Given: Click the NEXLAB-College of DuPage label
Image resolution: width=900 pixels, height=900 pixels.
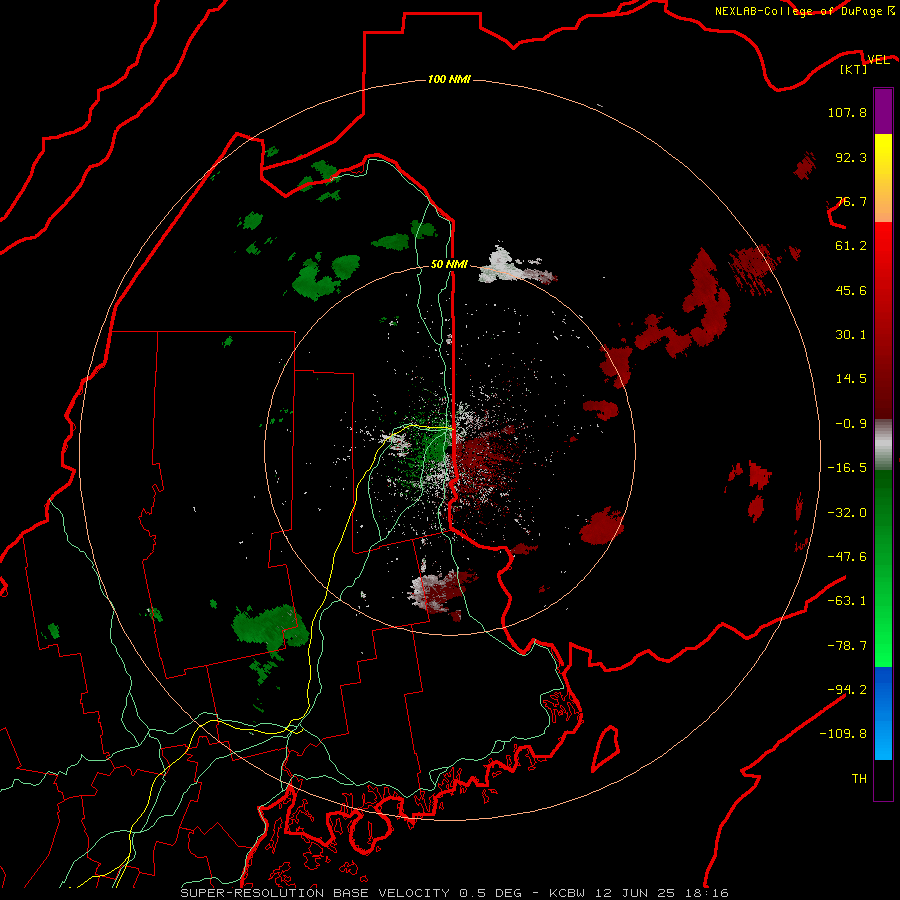Looking at the screenshot, I should 799,11.
